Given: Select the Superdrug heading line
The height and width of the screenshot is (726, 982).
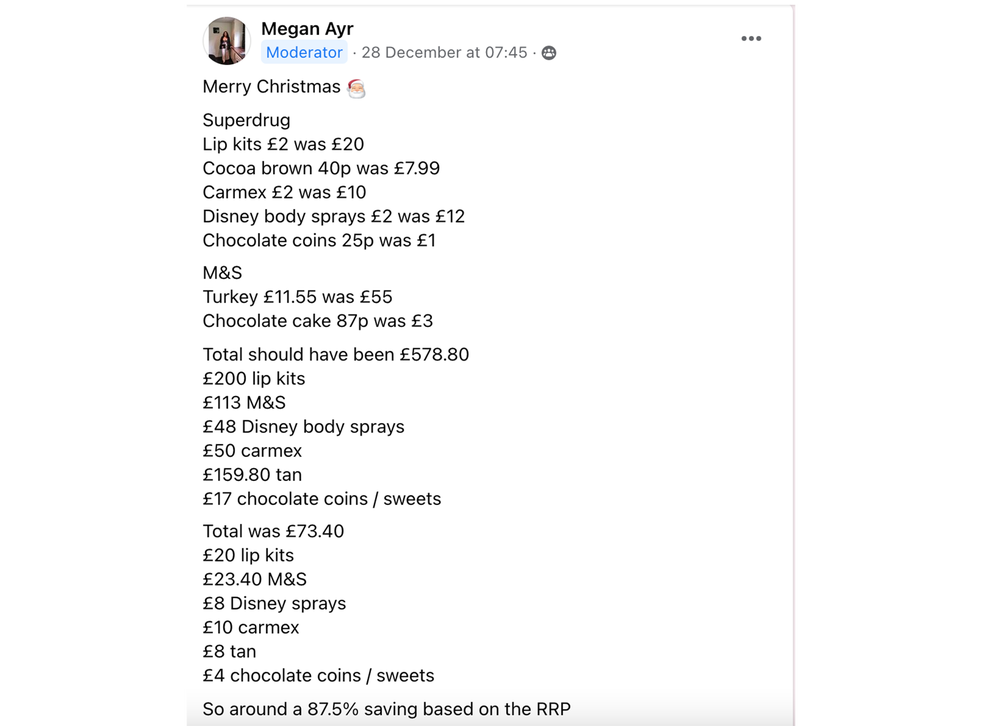Looking at the screenshot, I should click(x=246, y=120).
